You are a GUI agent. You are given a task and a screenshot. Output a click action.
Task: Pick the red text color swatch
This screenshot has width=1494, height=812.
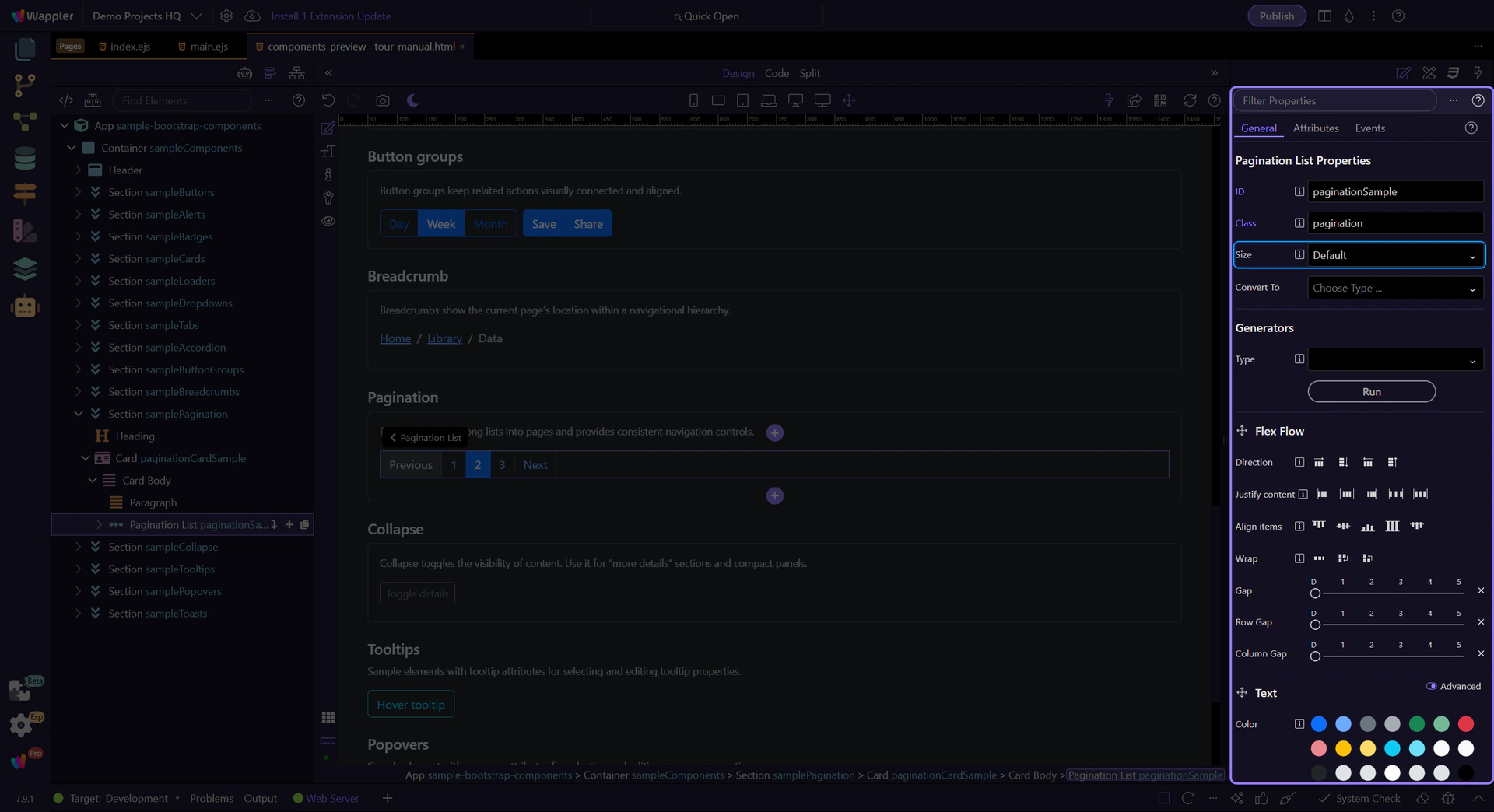[x=1466, y=724]
